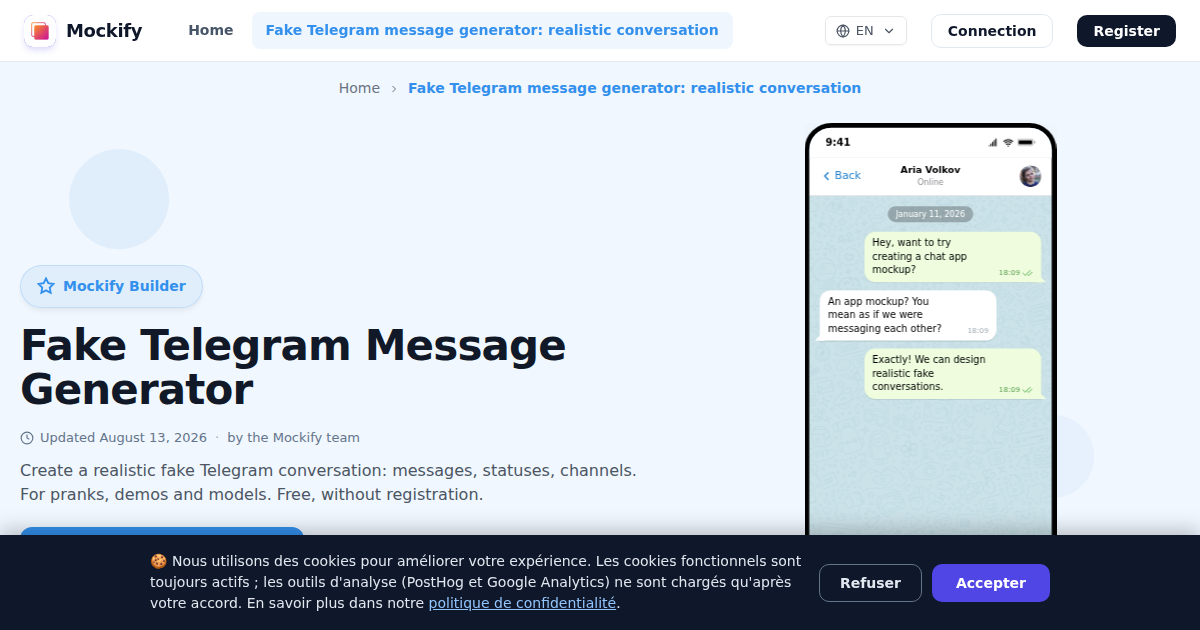
Task: Click the globe language icon
Action: [x=843, y=31]
